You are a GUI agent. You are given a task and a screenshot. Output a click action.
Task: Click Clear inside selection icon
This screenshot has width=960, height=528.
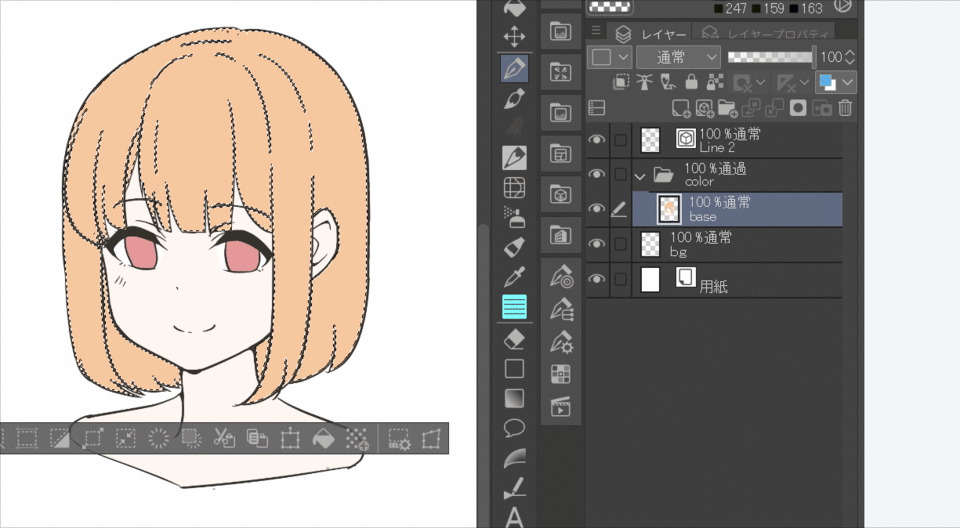(159, 439)
